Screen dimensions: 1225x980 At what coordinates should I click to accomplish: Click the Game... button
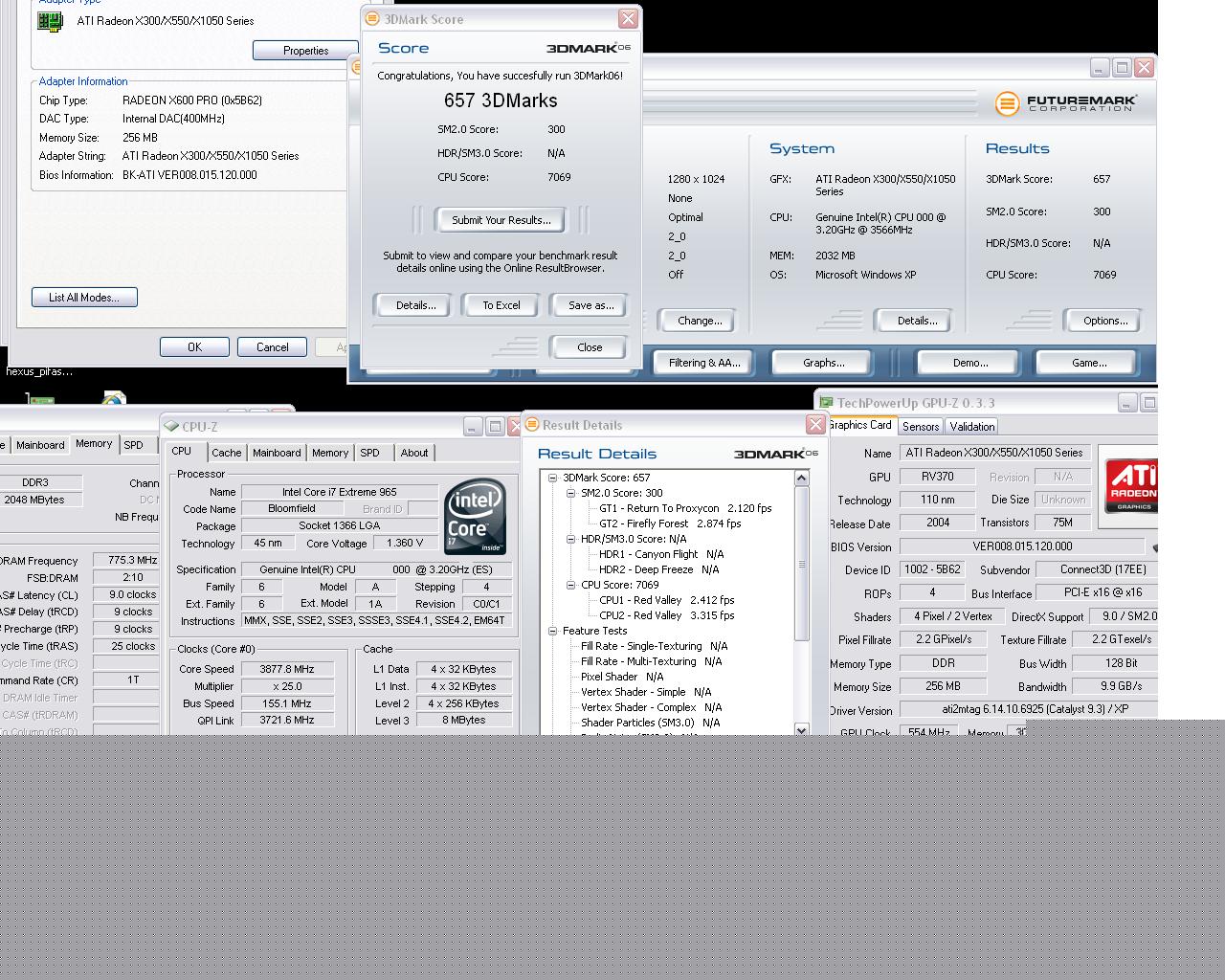(x=1089, y=363)
